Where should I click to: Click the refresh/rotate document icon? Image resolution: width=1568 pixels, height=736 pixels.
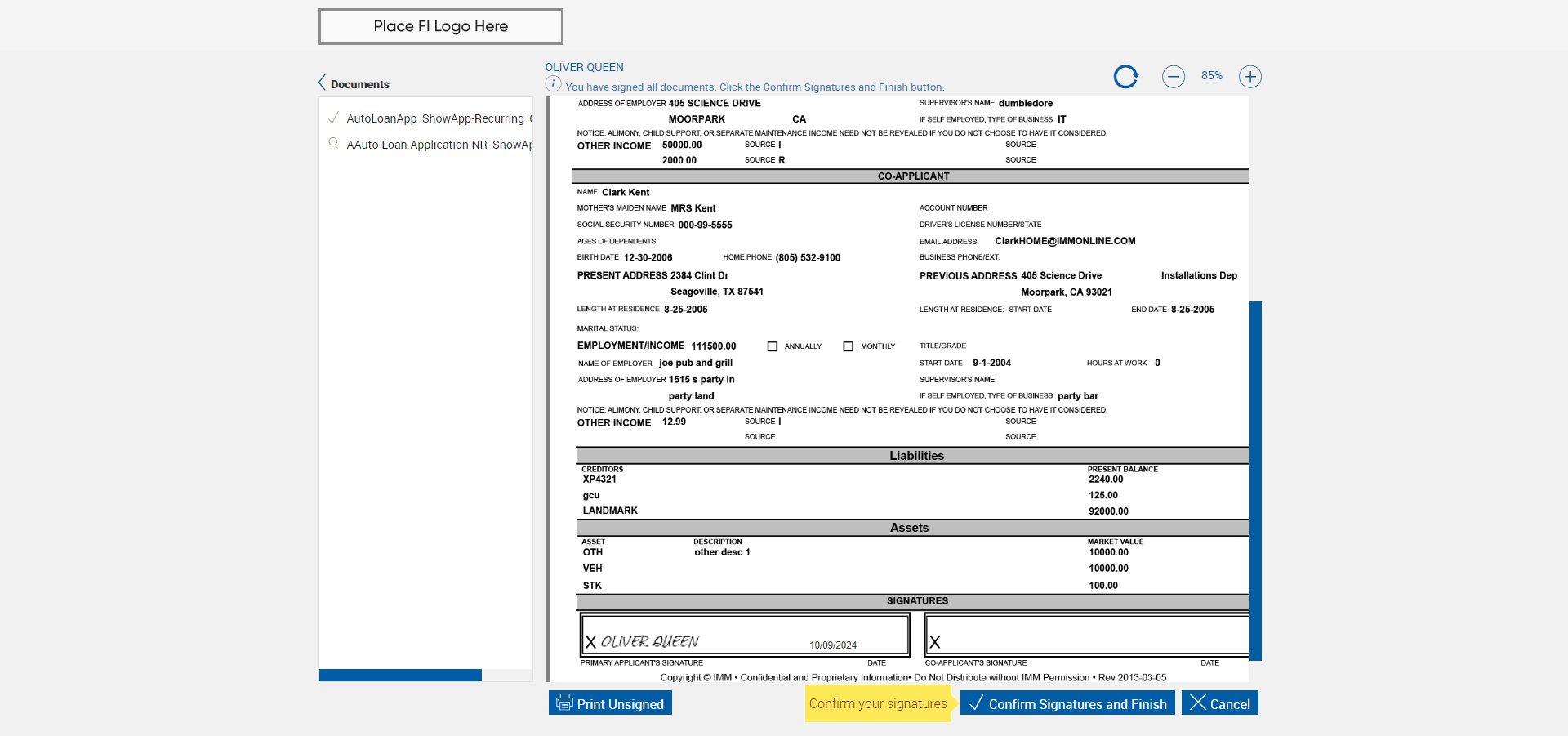[x=1126, y=77]
